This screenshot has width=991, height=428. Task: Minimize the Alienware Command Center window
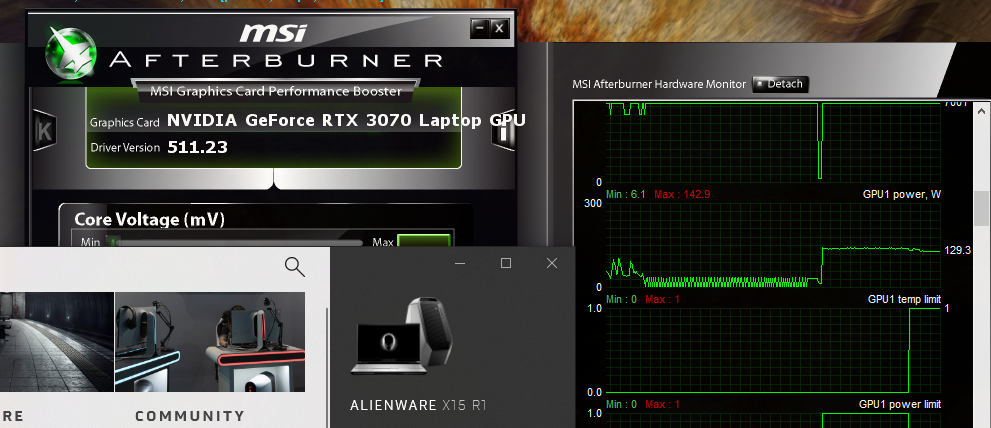pyautogui.click(x=460, y=263)
